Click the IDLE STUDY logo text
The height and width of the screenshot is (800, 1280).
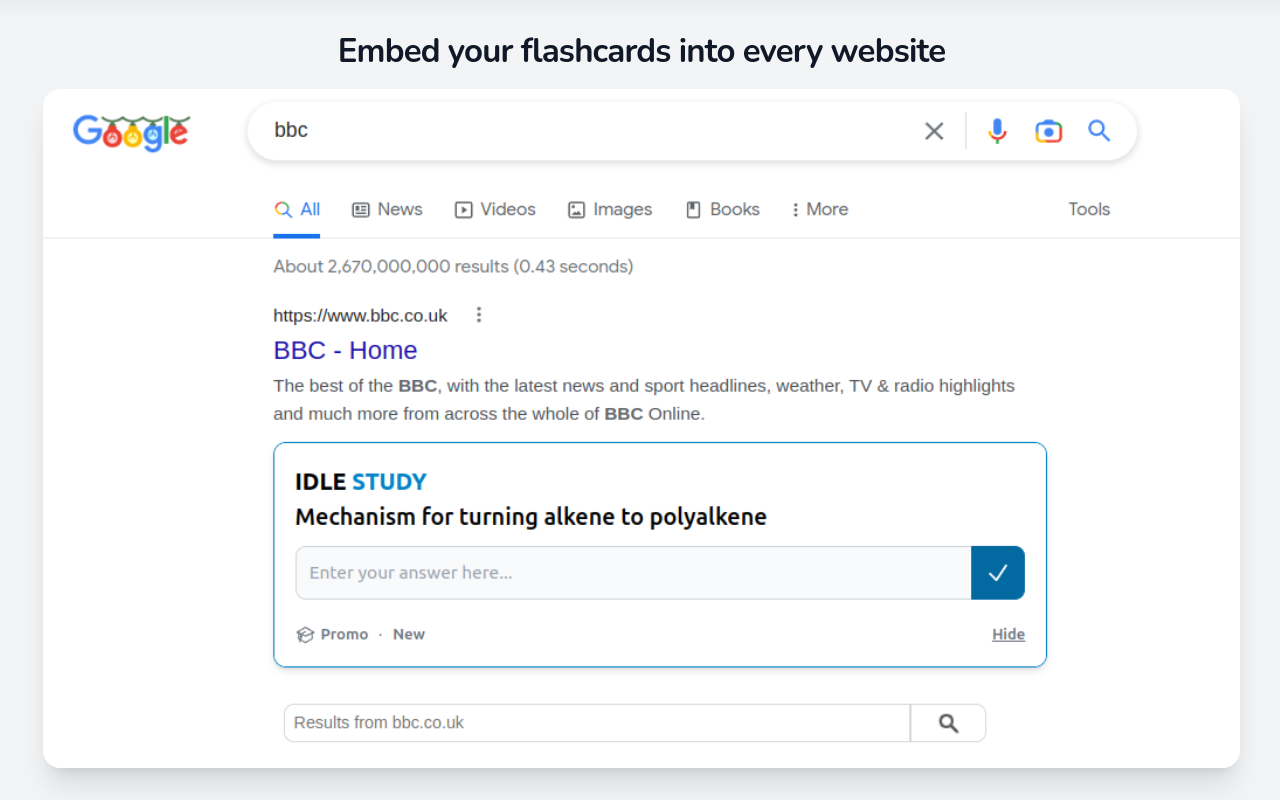[x=361, y=482]
